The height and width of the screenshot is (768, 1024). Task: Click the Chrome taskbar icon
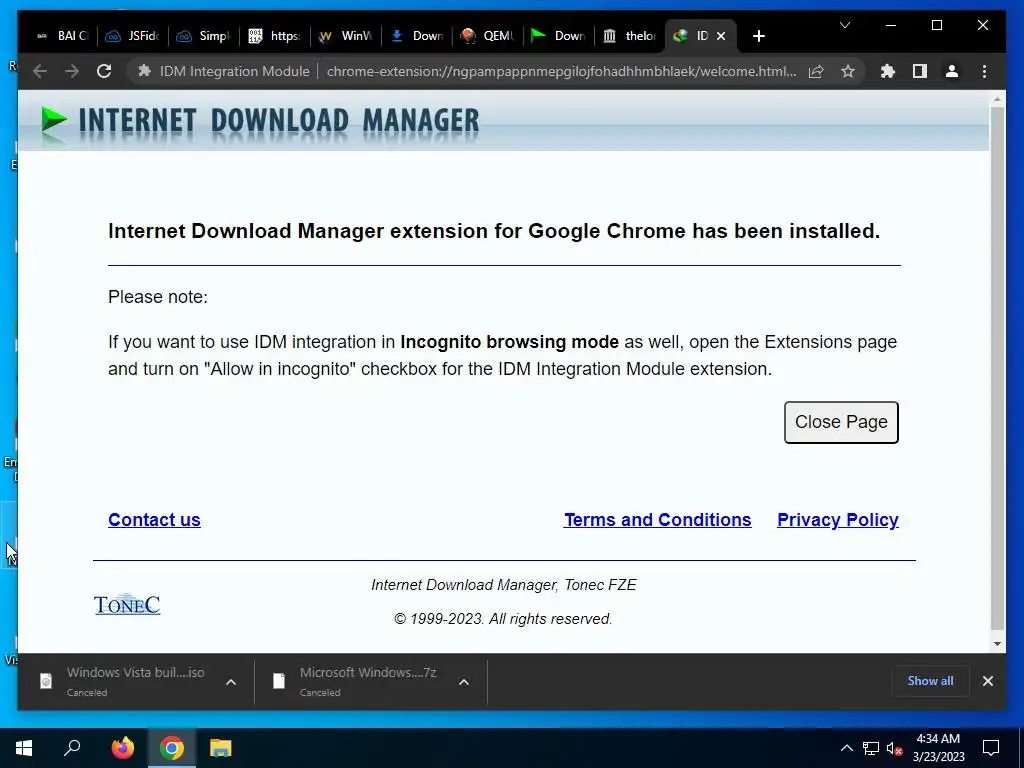[172, 748]
